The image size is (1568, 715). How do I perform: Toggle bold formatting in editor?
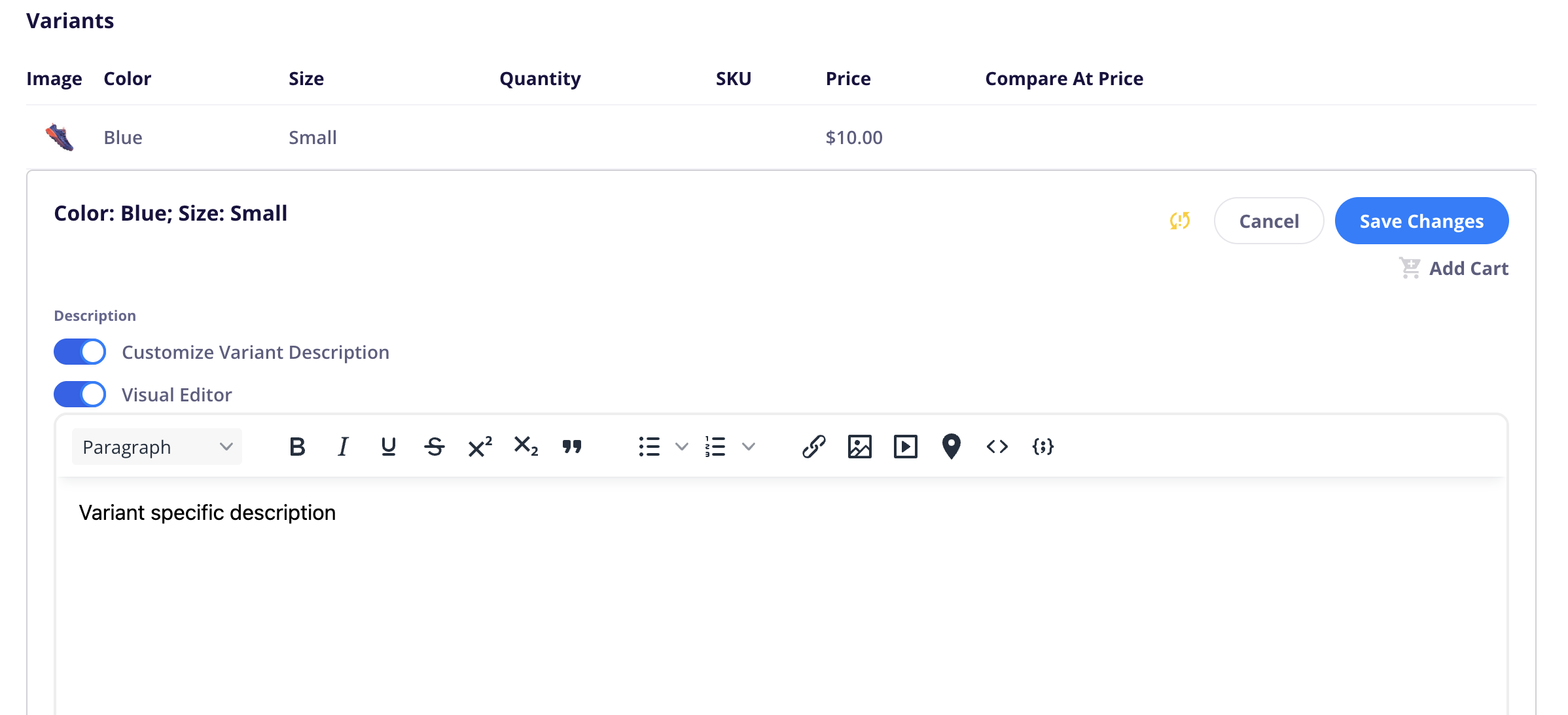(x=297, y=447)
